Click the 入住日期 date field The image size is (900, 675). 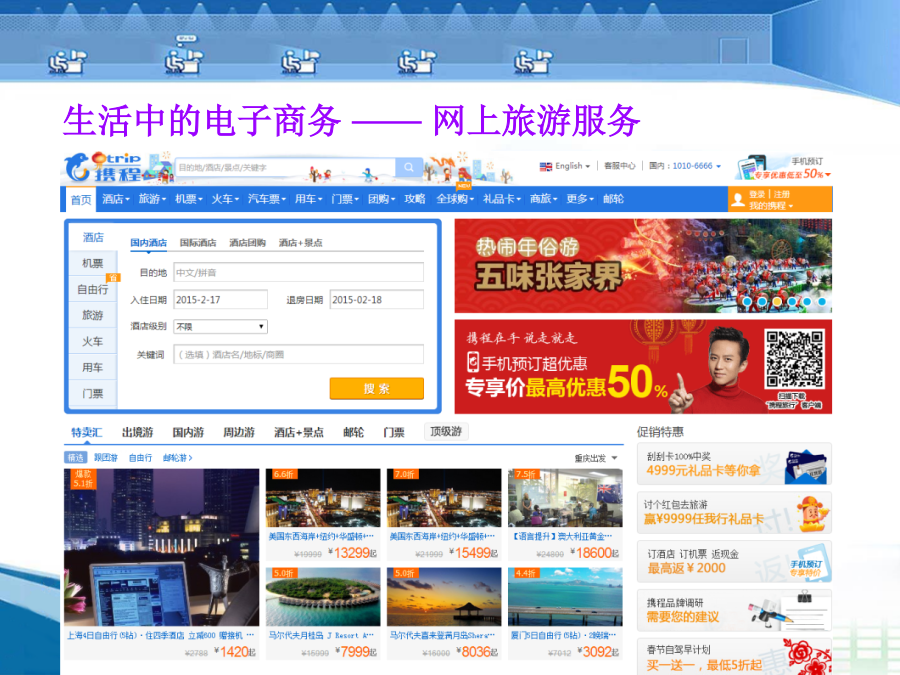click(220, 300)
